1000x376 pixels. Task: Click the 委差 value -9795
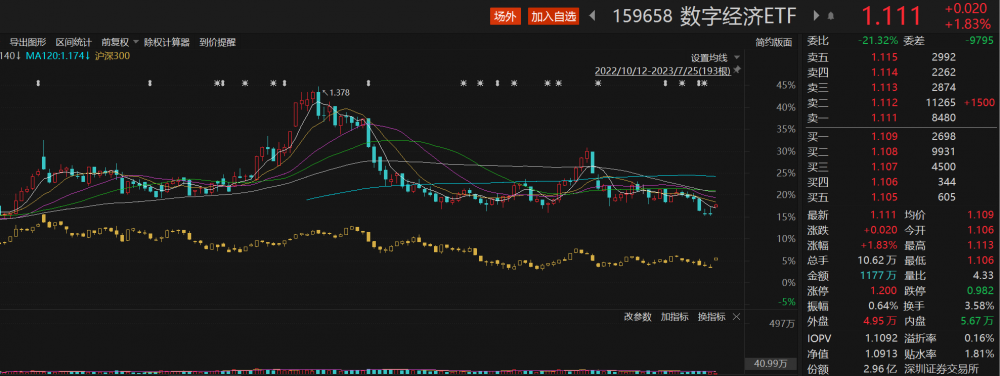pos(980,41)
